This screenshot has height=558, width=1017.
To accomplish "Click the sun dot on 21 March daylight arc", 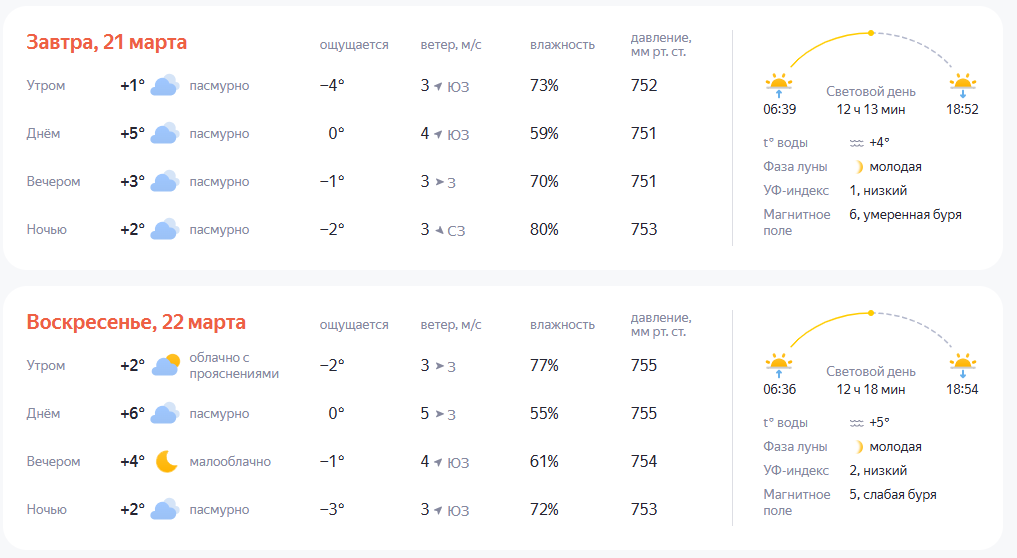I will coord(871,34).
